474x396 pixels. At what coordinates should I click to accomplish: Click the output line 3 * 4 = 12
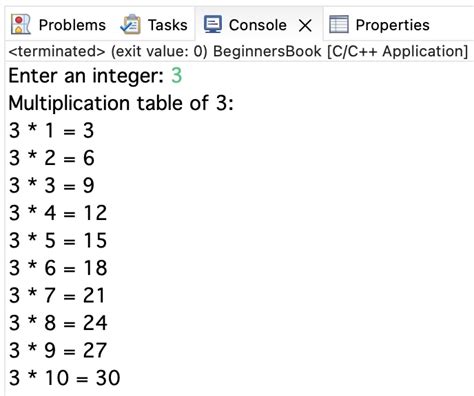pyautogui.click(x=58, y=213)
